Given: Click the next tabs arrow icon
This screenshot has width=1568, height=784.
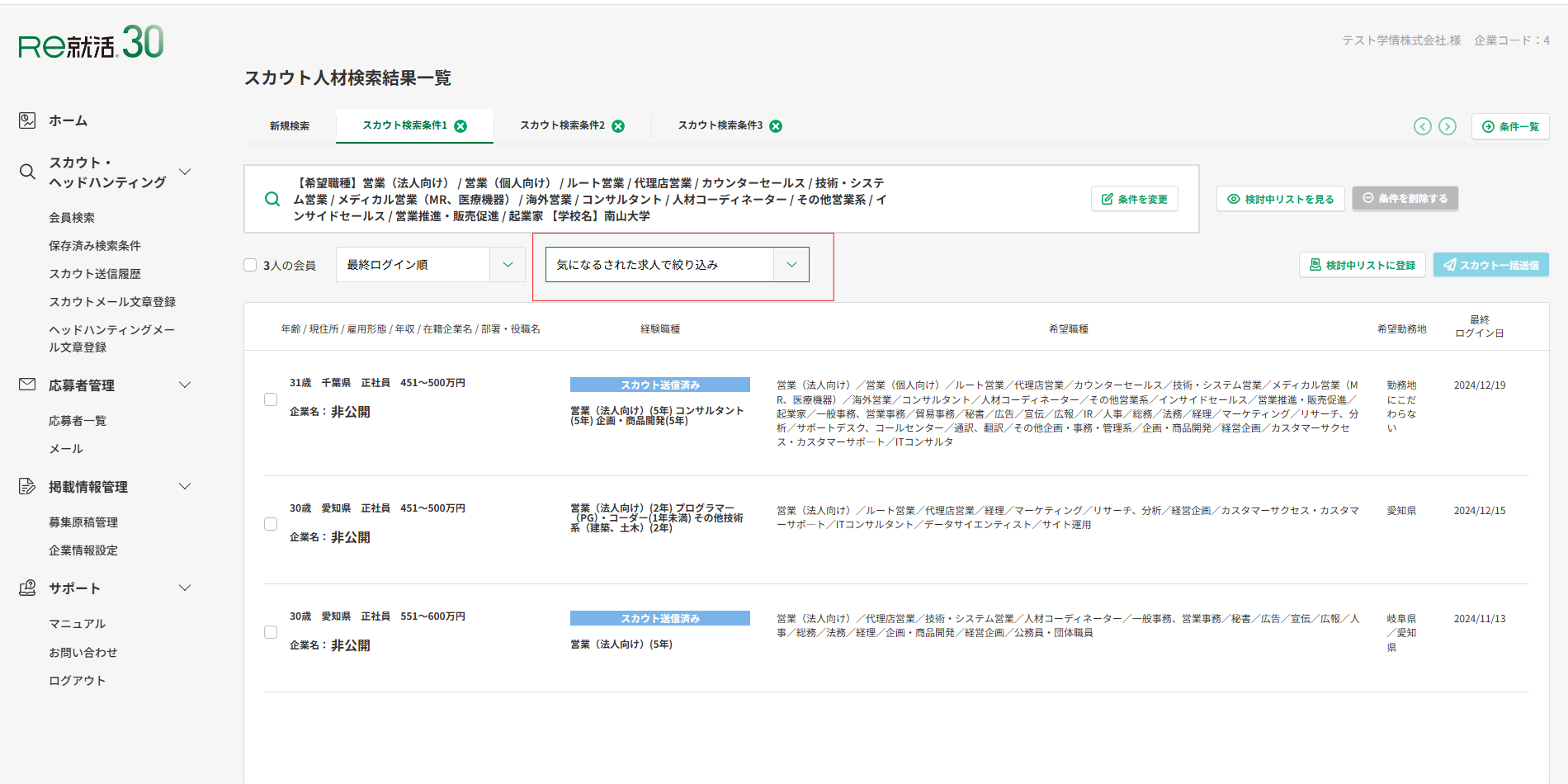Looking at the screenshot, I should [x=1448, y=126].
